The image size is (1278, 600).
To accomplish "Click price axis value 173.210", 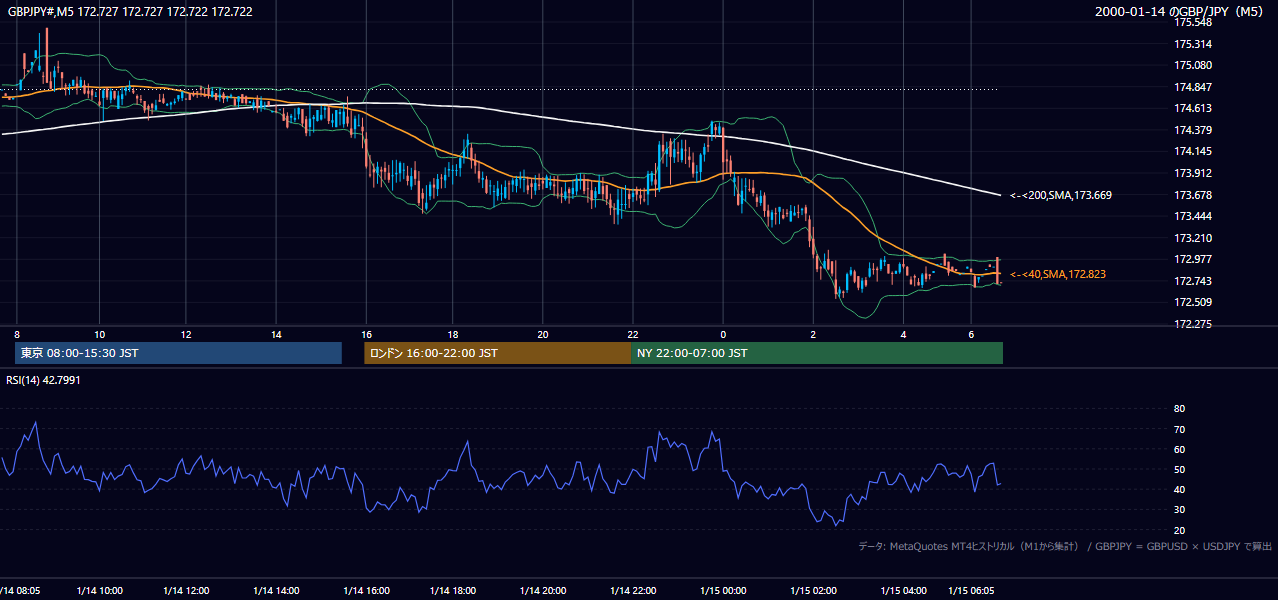I will coord(1193,238).
